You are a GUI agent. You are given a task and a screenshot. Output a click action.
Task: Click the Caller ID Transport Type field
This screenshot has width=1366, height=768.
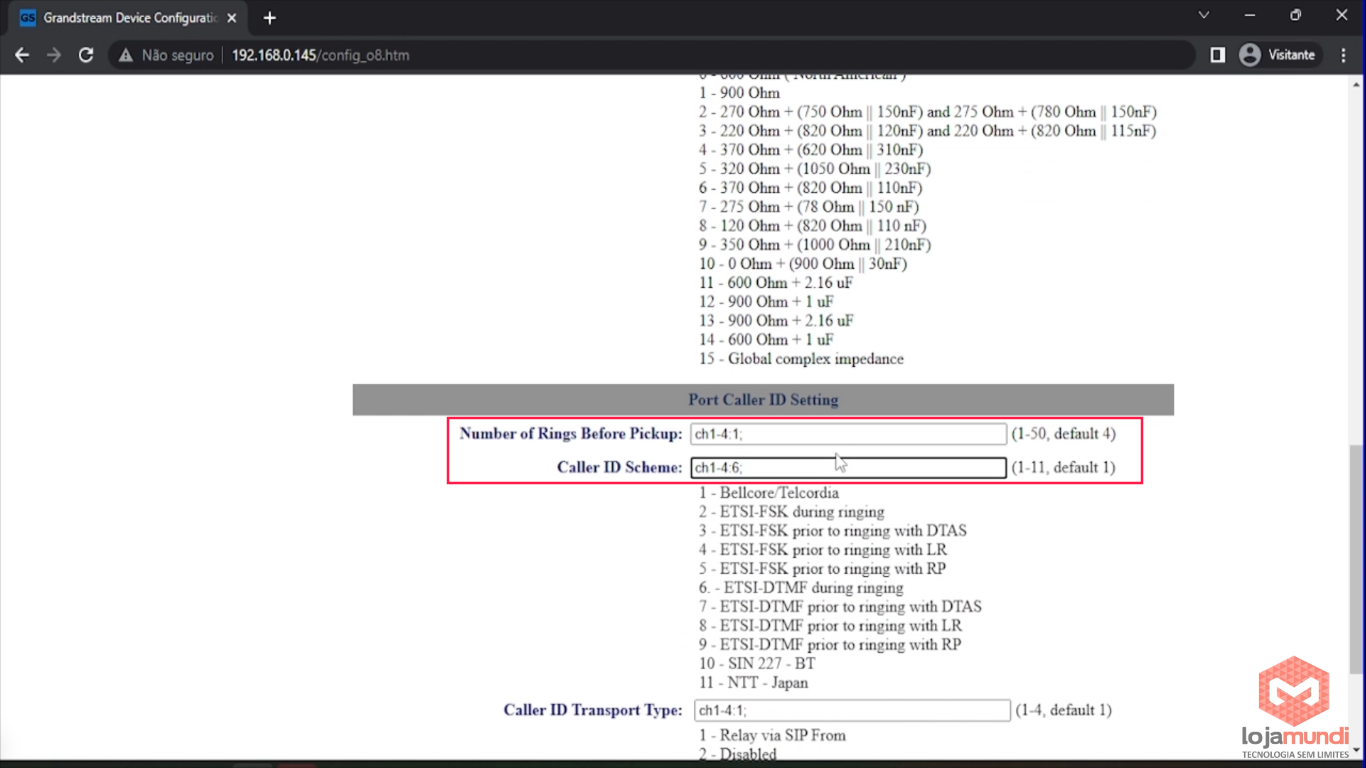tap(852, 711)
